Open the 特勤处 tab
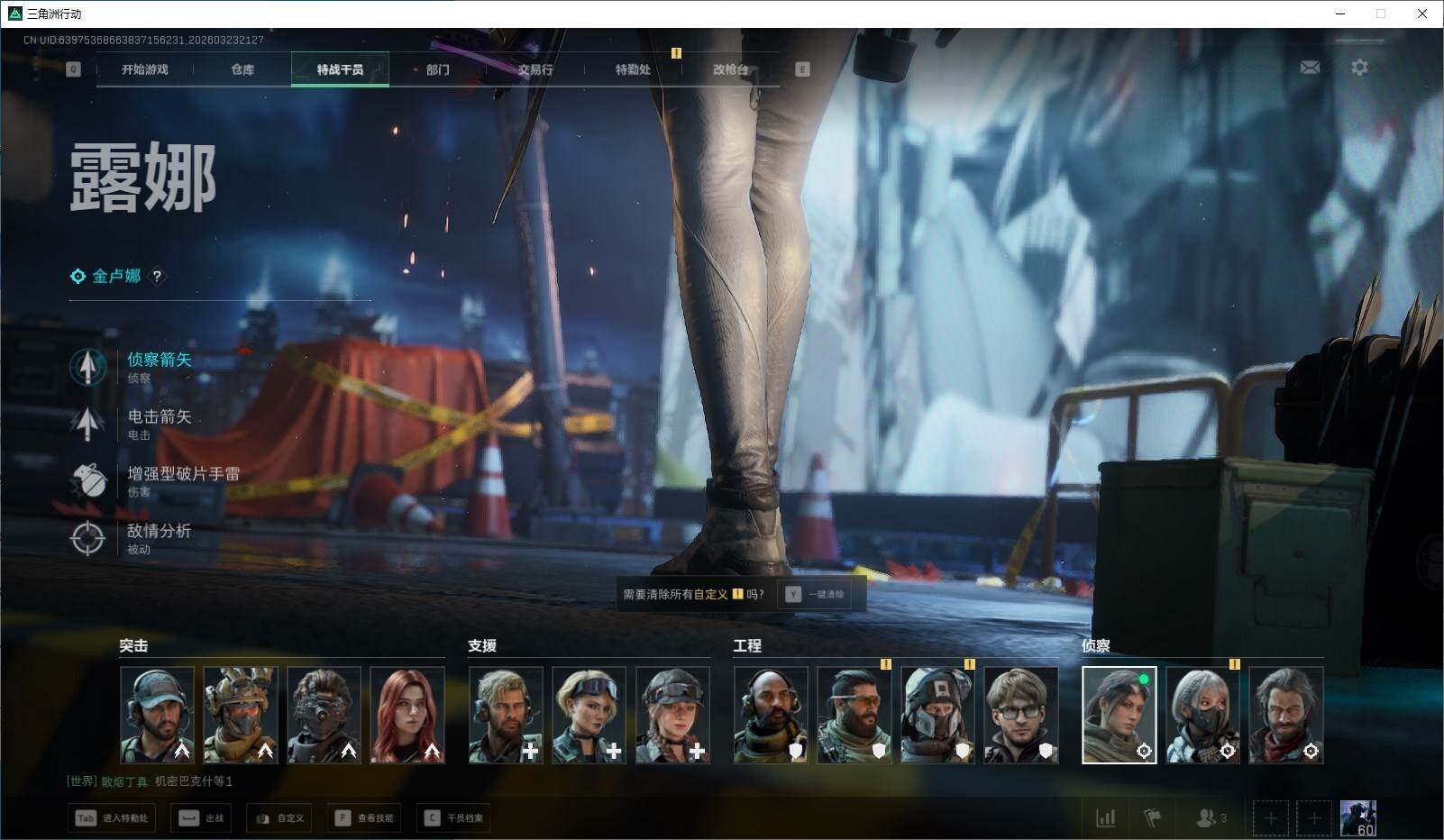1444x840 pixels. tap(633, 69)
